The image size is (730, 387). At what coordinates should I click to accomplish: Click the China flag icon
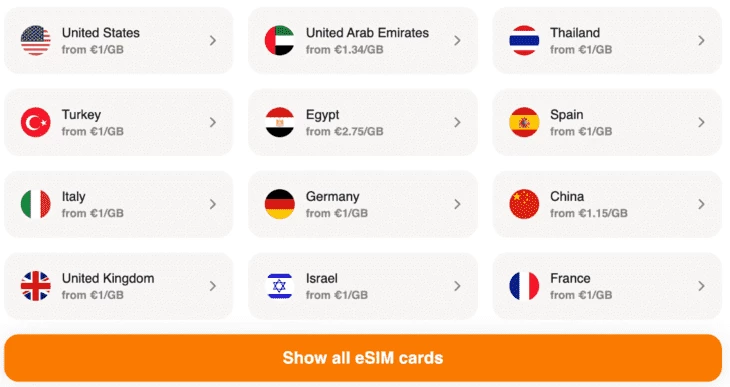tap(524, 204)
